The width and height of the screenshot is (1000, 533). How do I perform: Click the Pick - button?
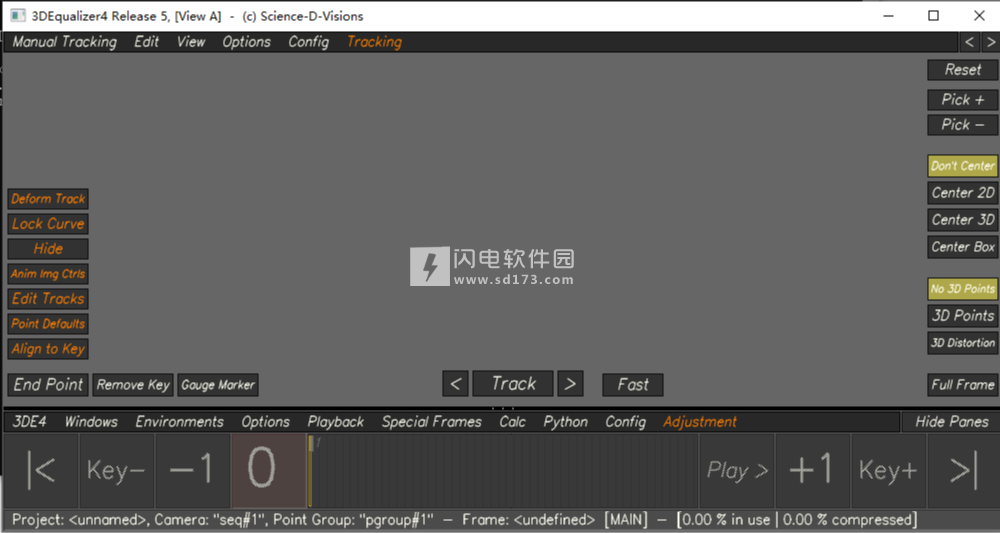[x=962, y=125]
